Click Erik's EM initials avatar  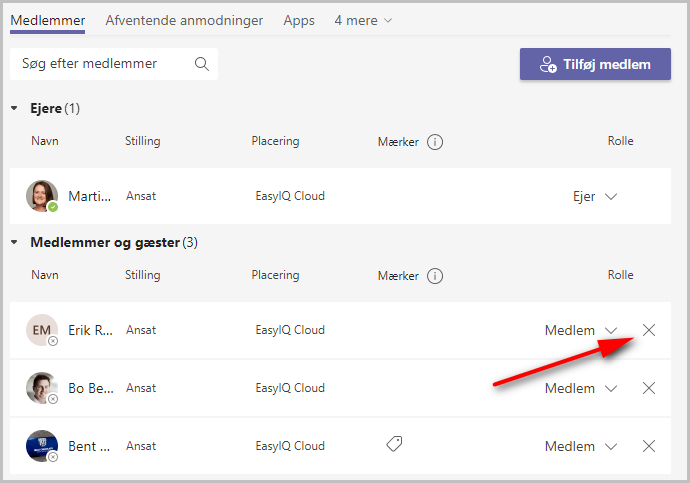point(42,330)
